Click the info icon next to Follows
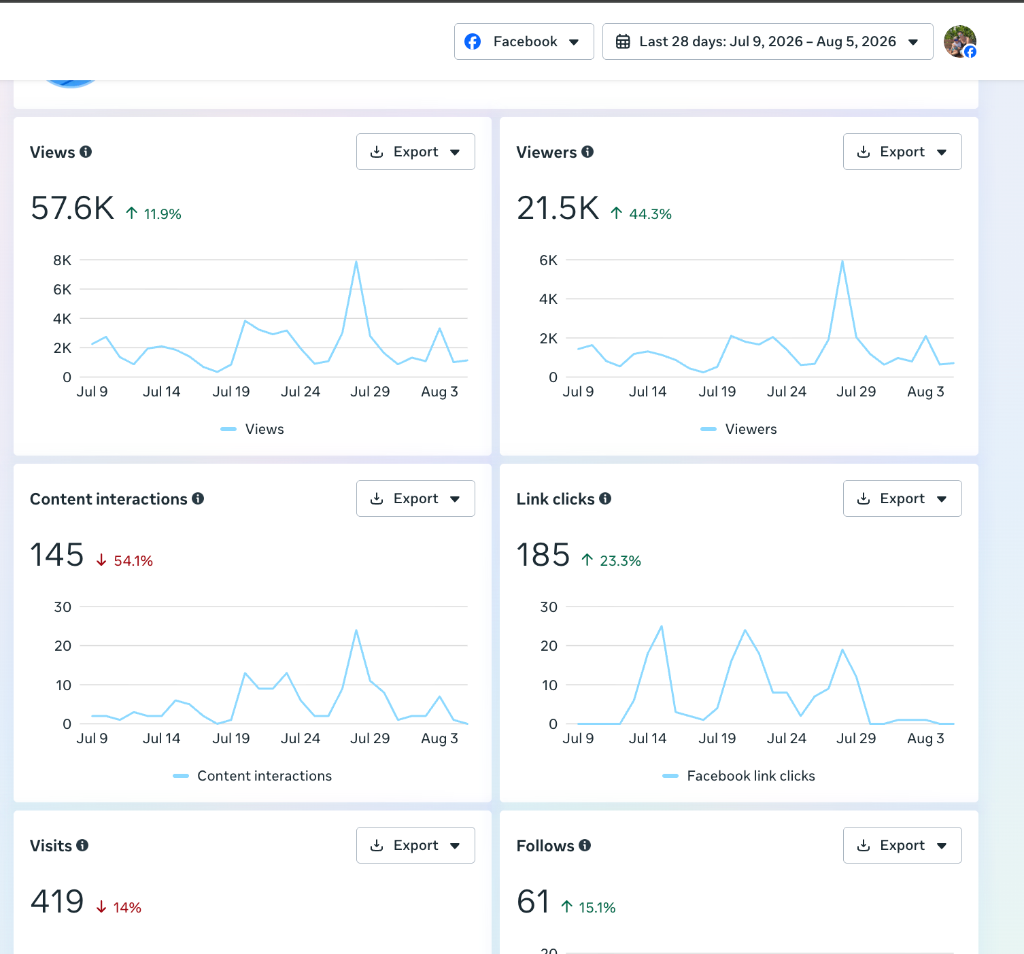 coord(585,845)
